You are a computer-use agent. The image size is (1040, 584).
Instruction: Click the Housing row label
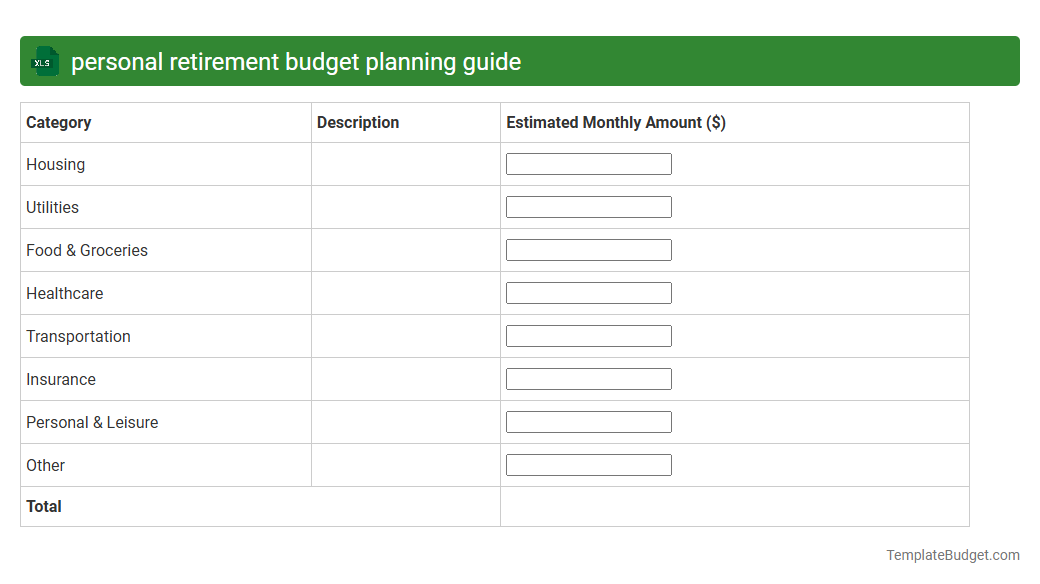55,164
